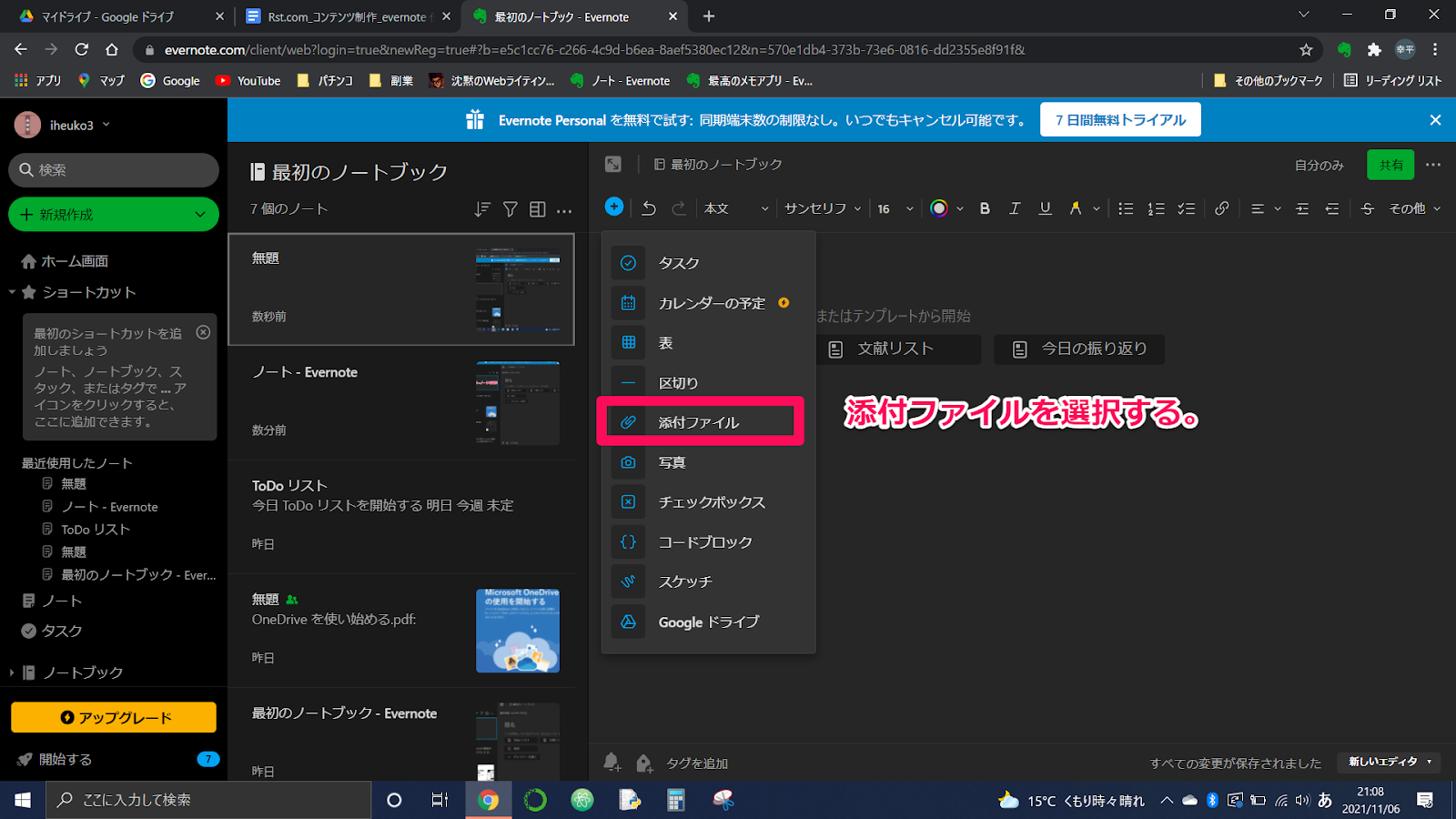Open the 本文 paragraph style dropdown
The width and height of the screenshot is (1456, 819).
pyautogui.click(x=736, y=208)
